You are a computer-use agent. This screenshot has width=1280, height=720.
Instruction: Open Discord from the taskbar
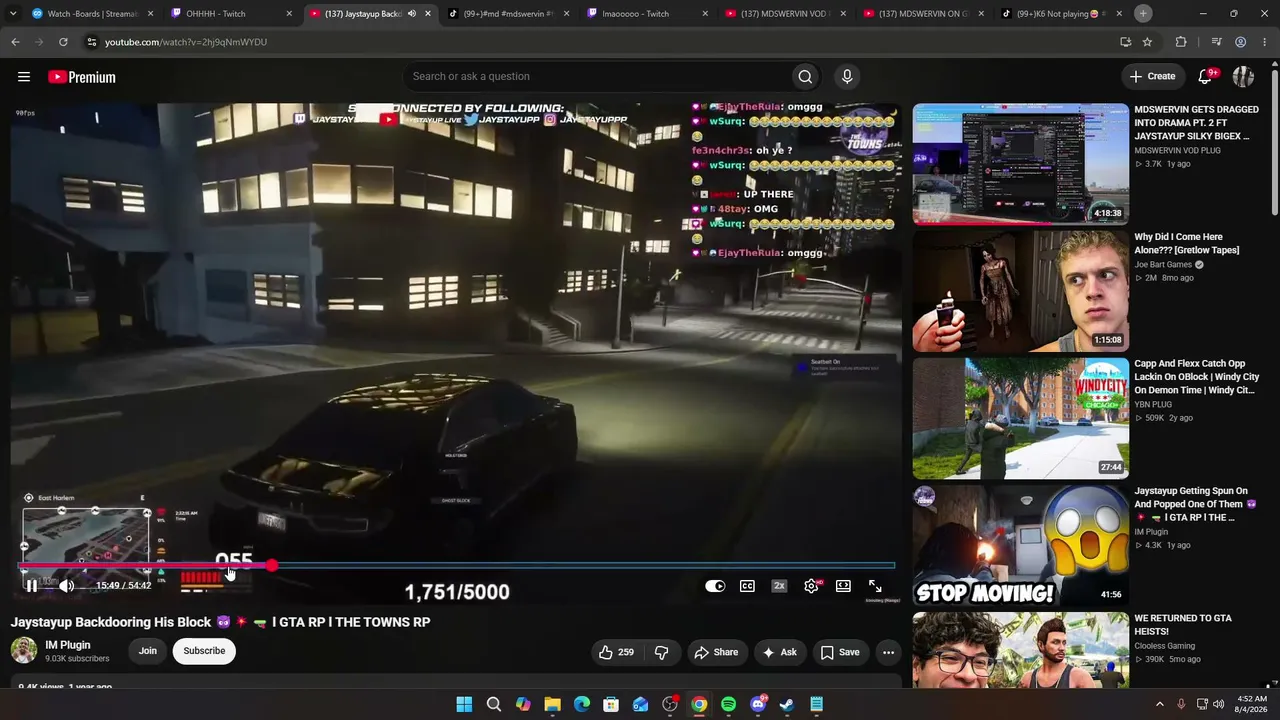(758, 705)
